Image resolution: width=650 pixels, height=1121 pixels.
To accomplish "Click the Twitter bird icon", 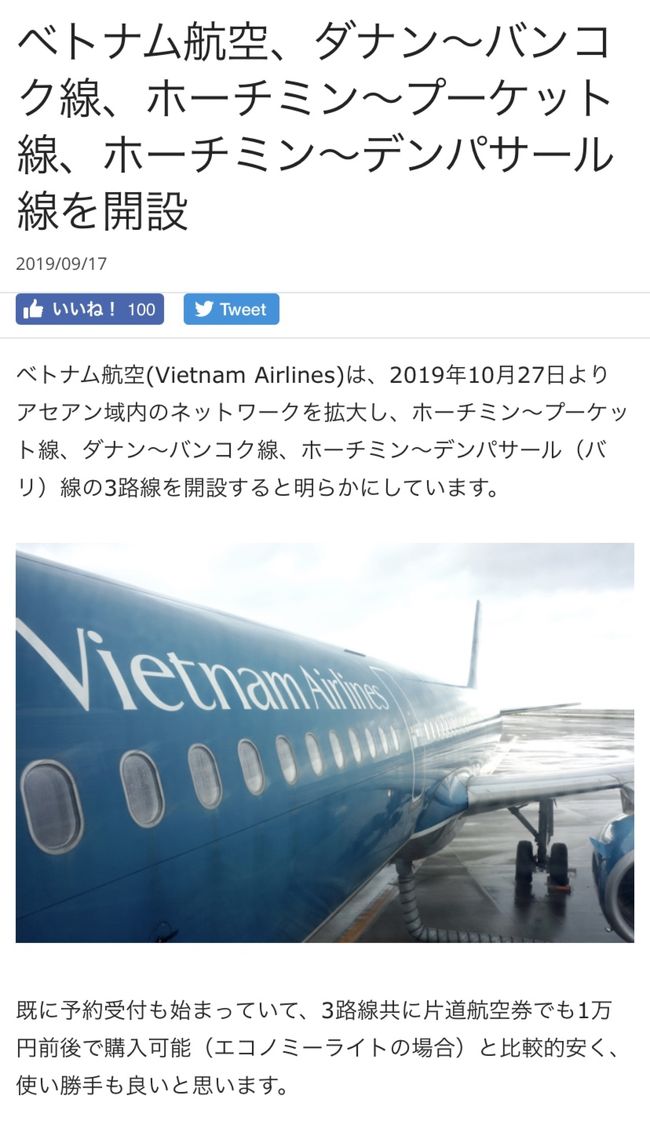I will click(204, 309).
